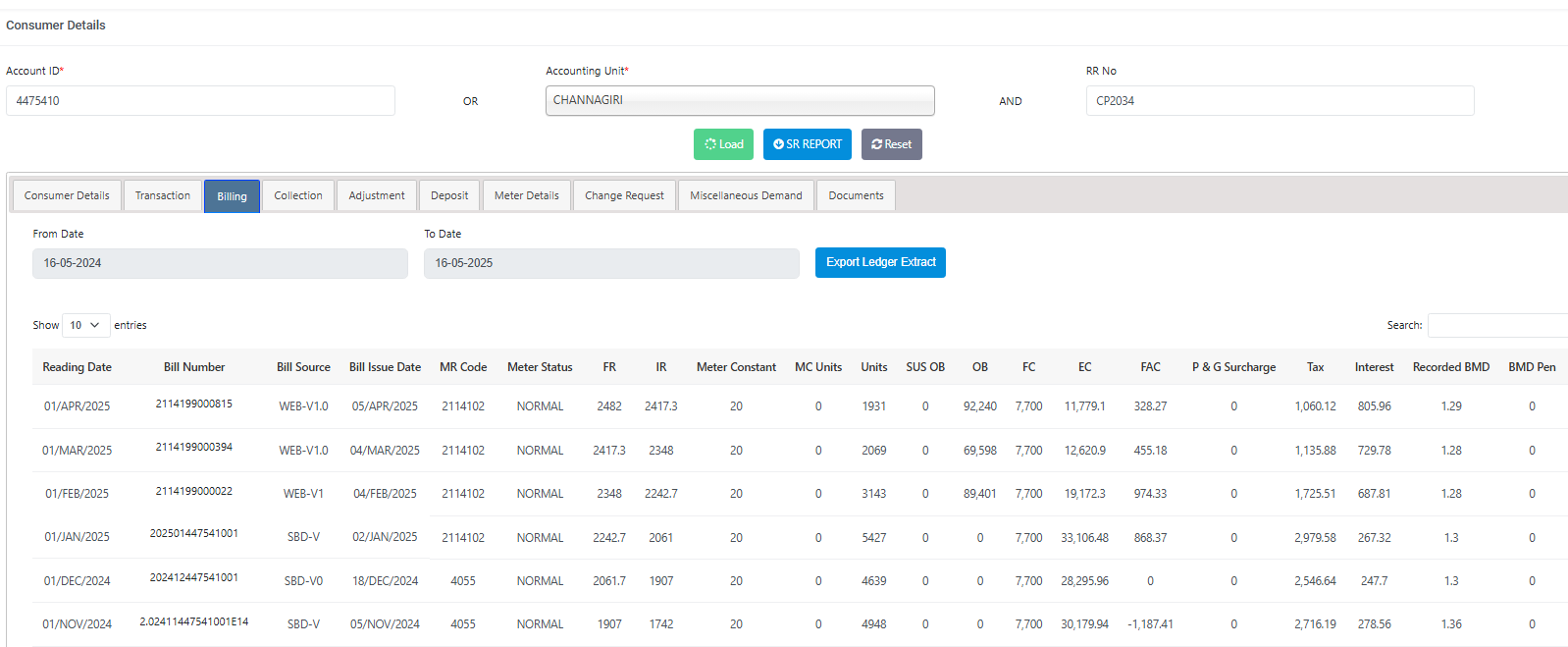Click reading date 01/FEB/2025

point(77,494)
